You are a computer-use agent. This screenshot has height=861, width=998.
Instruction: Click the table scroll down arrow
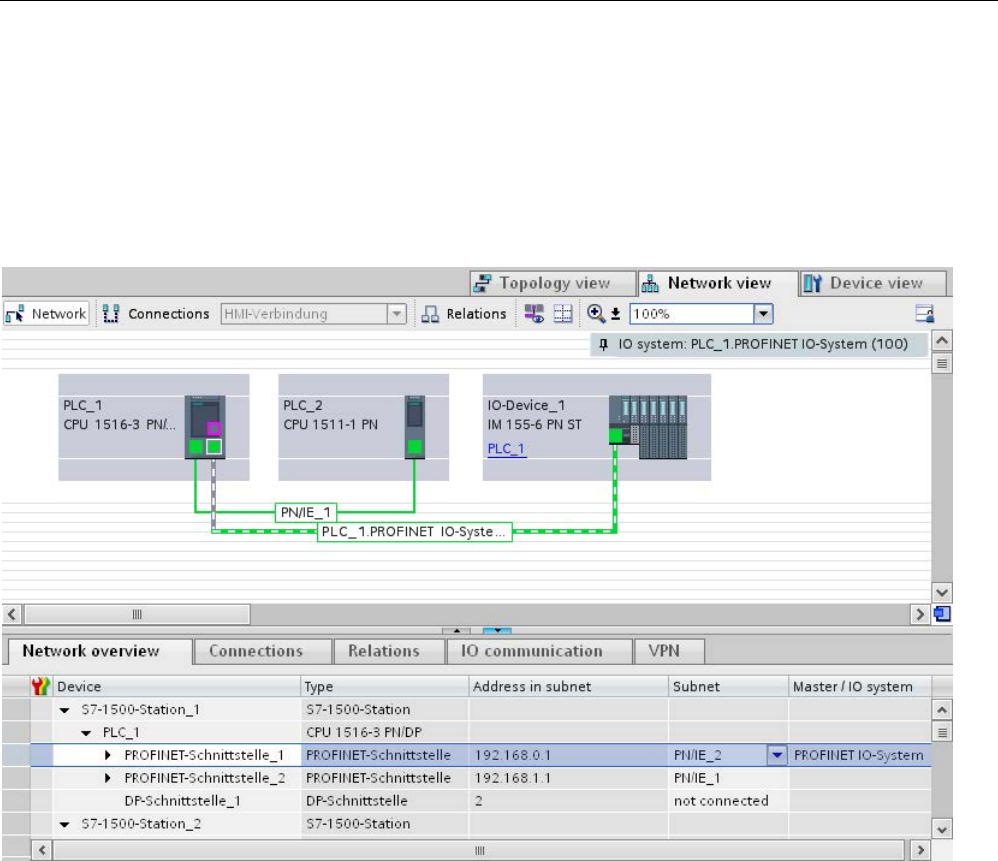pos(942,830)
